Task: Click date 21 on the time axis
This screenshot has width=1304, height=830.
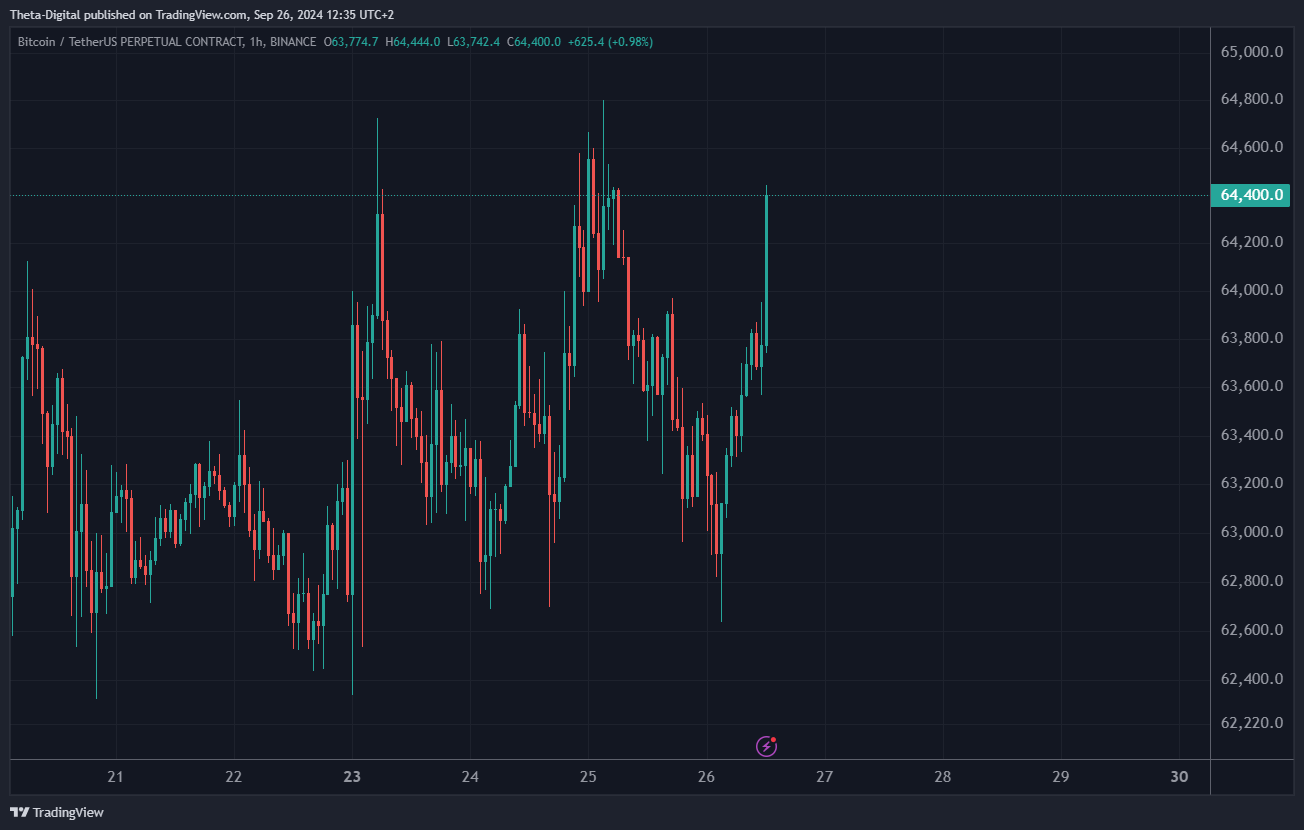Action: 116,777
